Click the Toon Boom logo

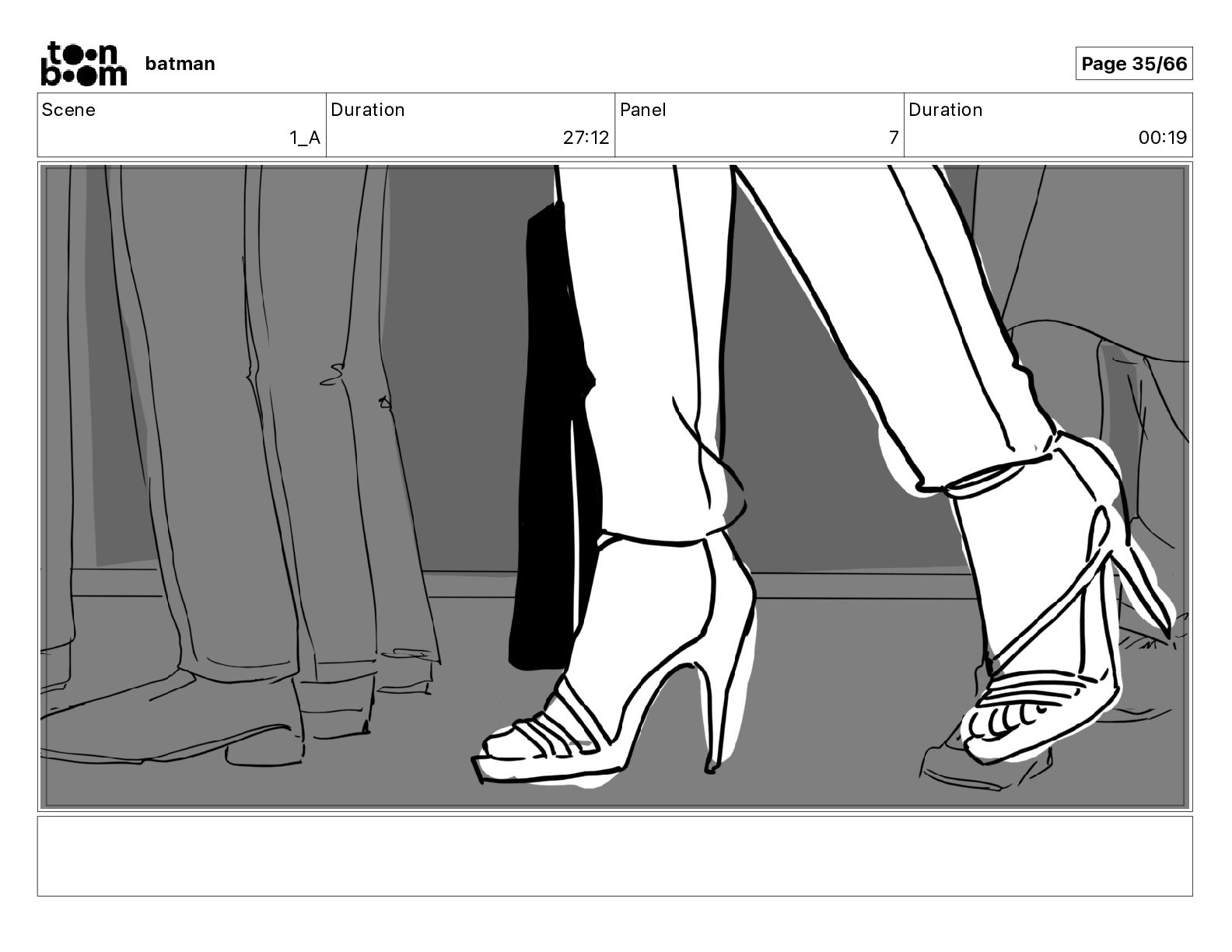point(83,64)
